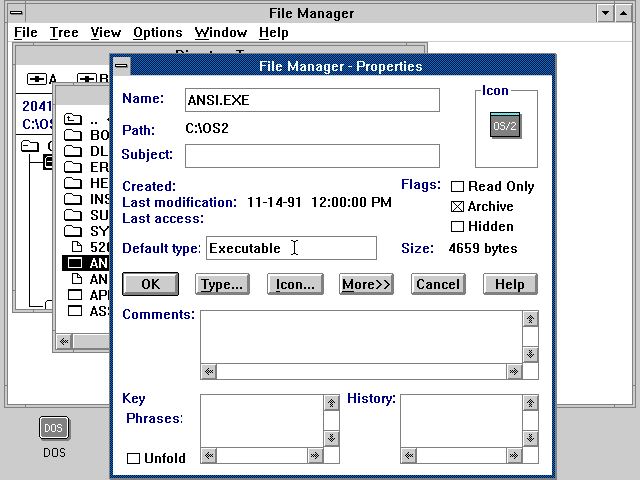Click the Name input field
The height and width of the screenshot is (480, 640).
pyautogui.click(x=312, y=100)
